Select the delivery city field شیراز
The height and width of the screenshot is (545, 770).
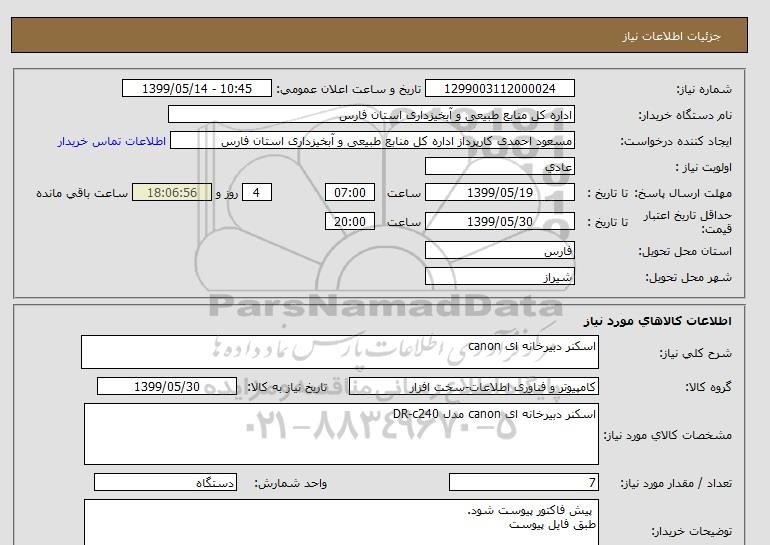499,276
